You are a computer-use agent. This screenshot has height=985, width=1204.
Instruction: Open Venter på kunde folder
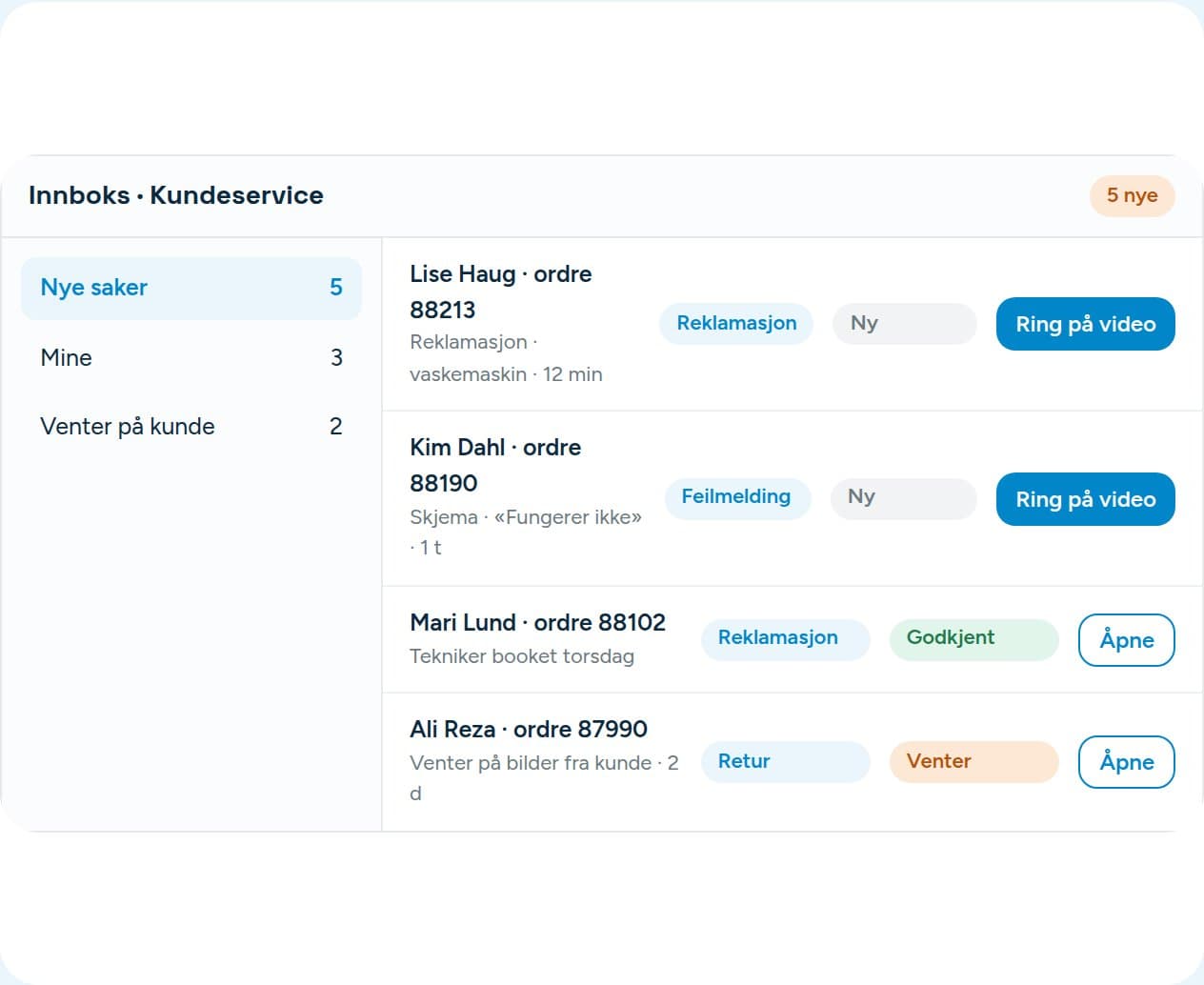(191, 426)
